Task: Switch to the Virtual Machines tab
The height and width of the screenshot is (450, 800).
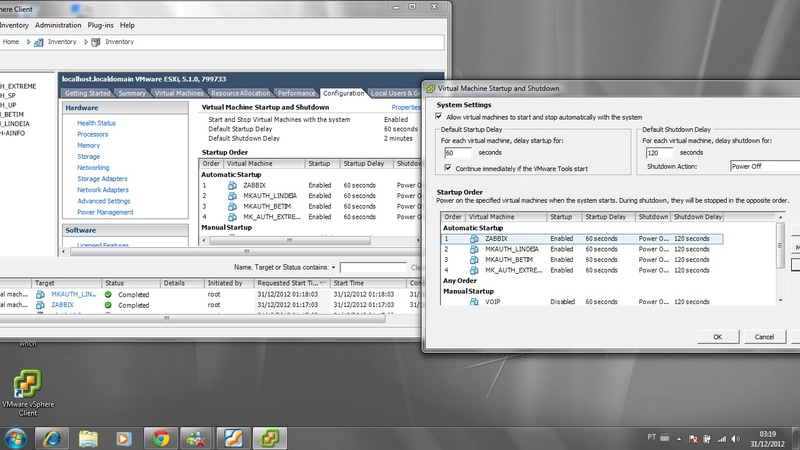Action: click(179, 93)
